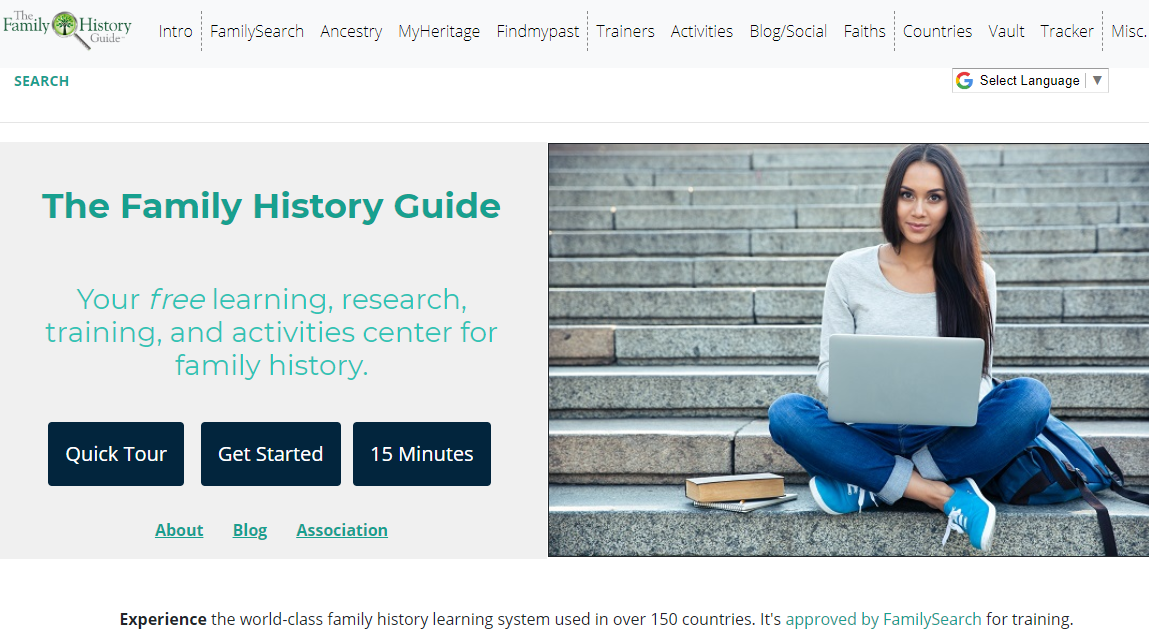The image size is (1149, 638).
Task: Follow the About link
Action: point(179,530)
